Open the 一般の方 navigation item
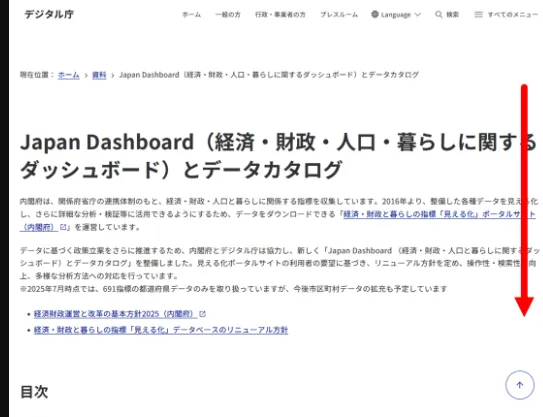This screenshot has width=543, height=417. 228,15
